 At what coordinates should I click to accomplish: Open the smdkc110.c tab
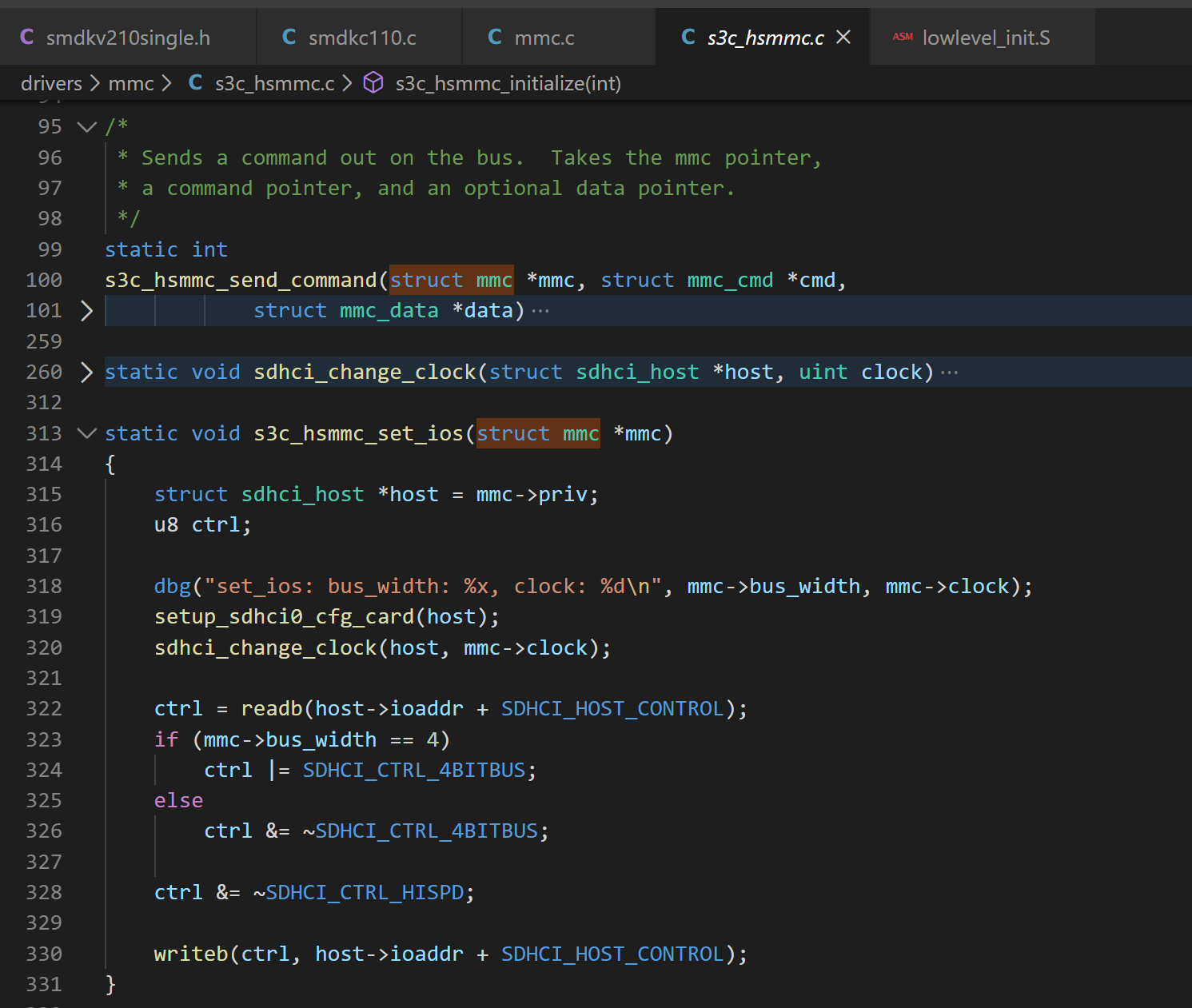point(361,38)
